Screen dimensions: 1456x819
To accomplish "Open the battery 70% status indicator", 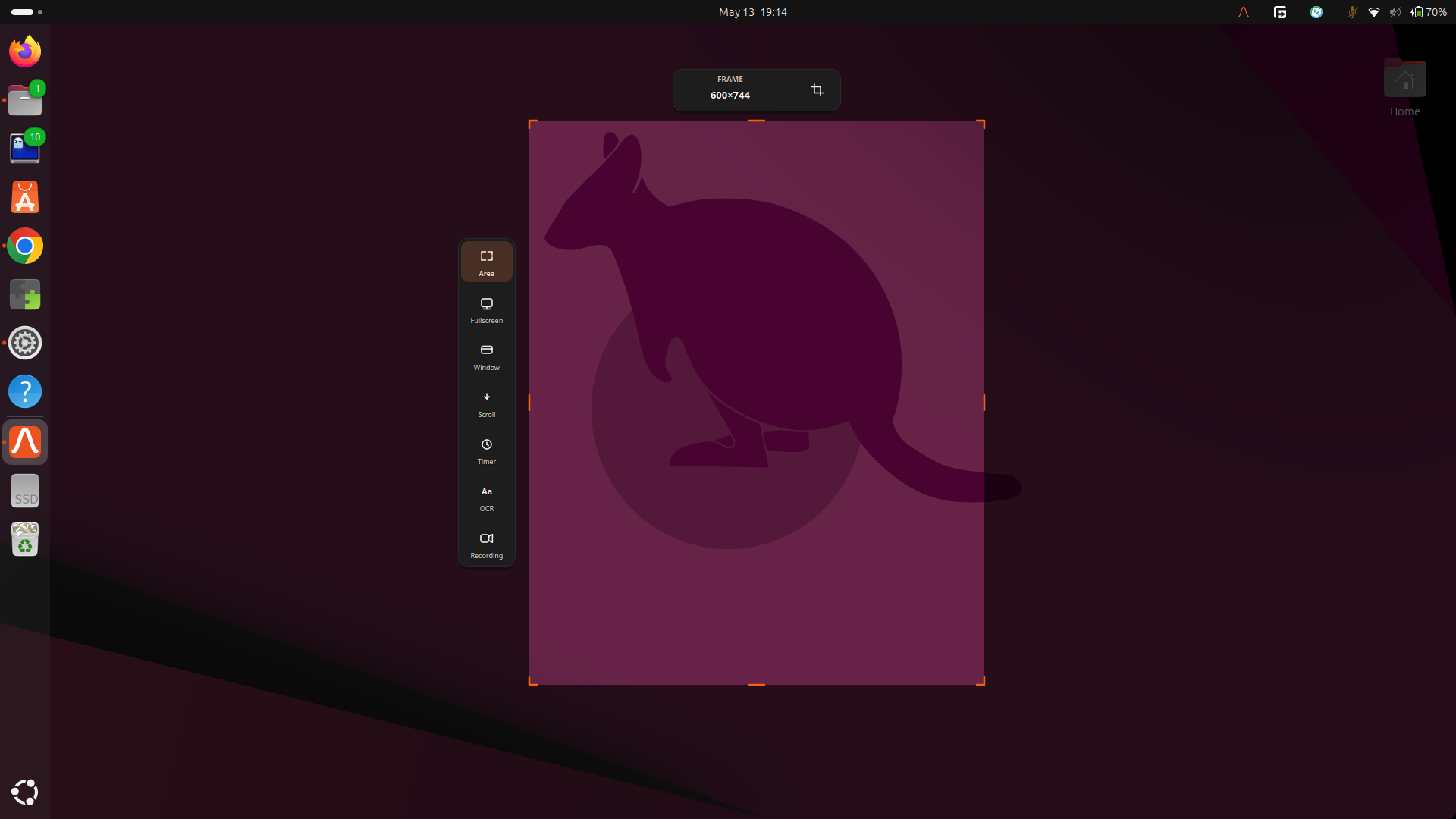I will click(x=1429, y=12).
